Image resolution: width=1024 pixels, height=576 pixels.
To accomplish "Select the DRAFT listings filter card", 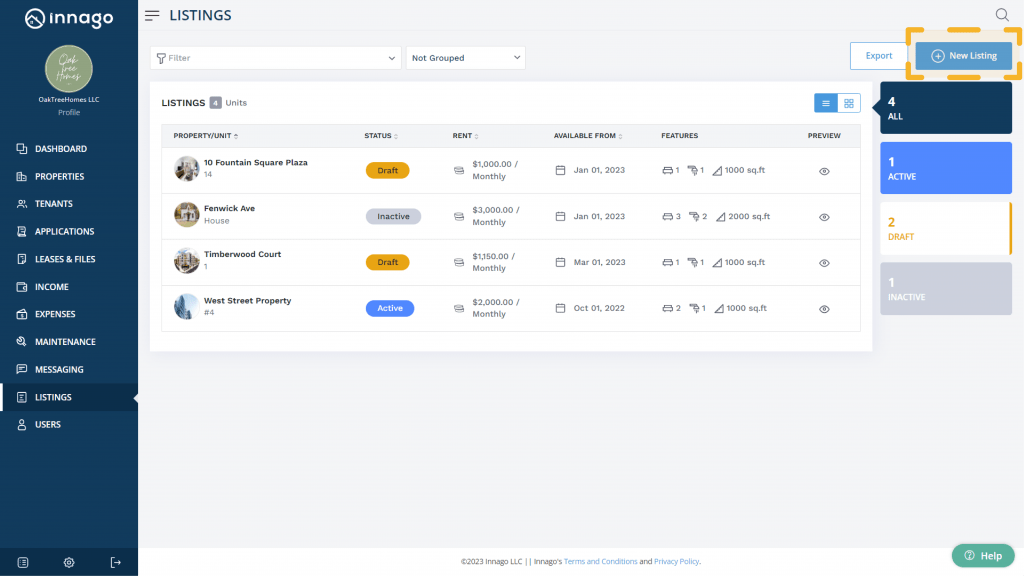I will pos(945,228).
